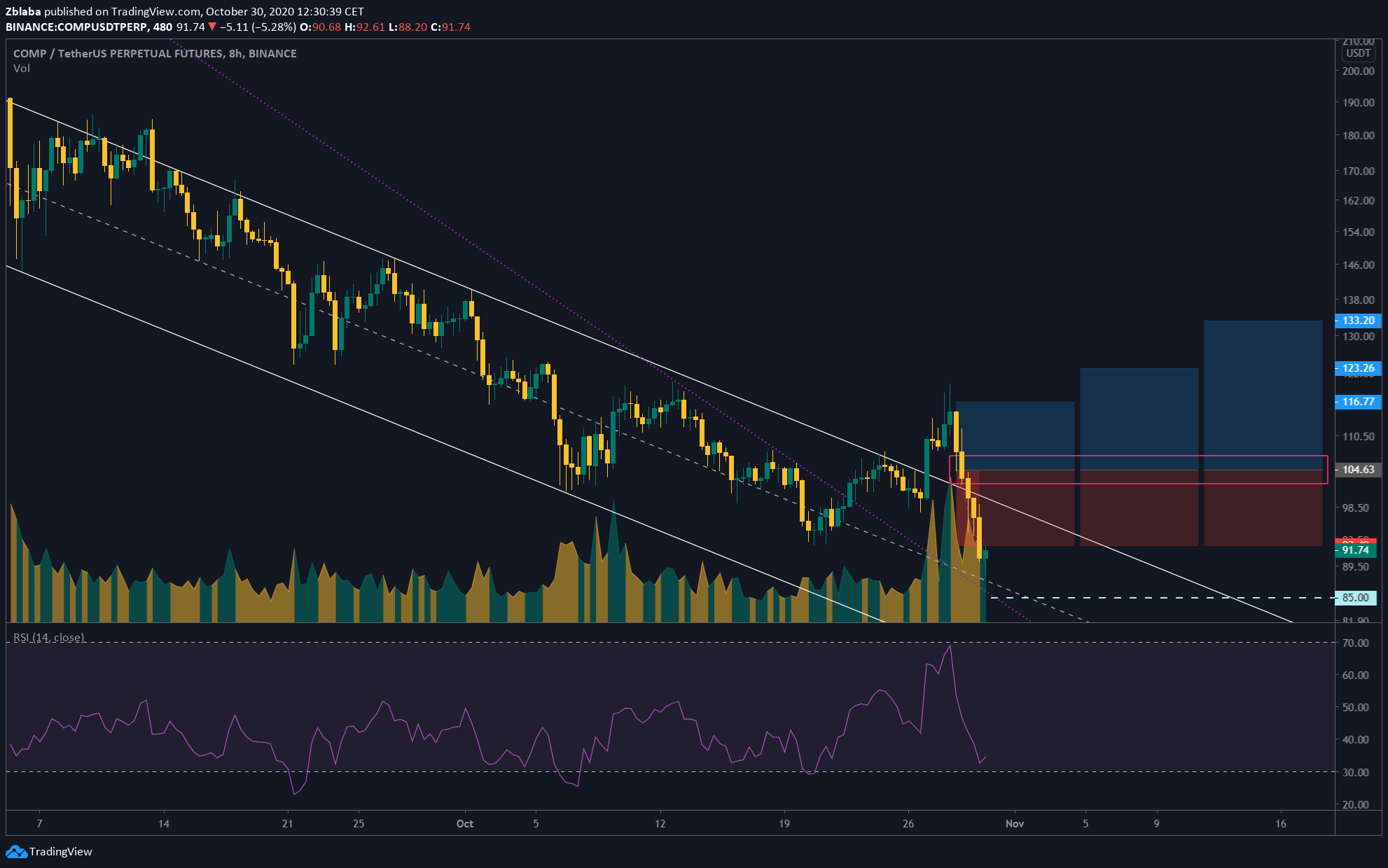The image size is (1388, 868).
Task: Click the TradingView cloud logo icon
Action: pos(16,852)
